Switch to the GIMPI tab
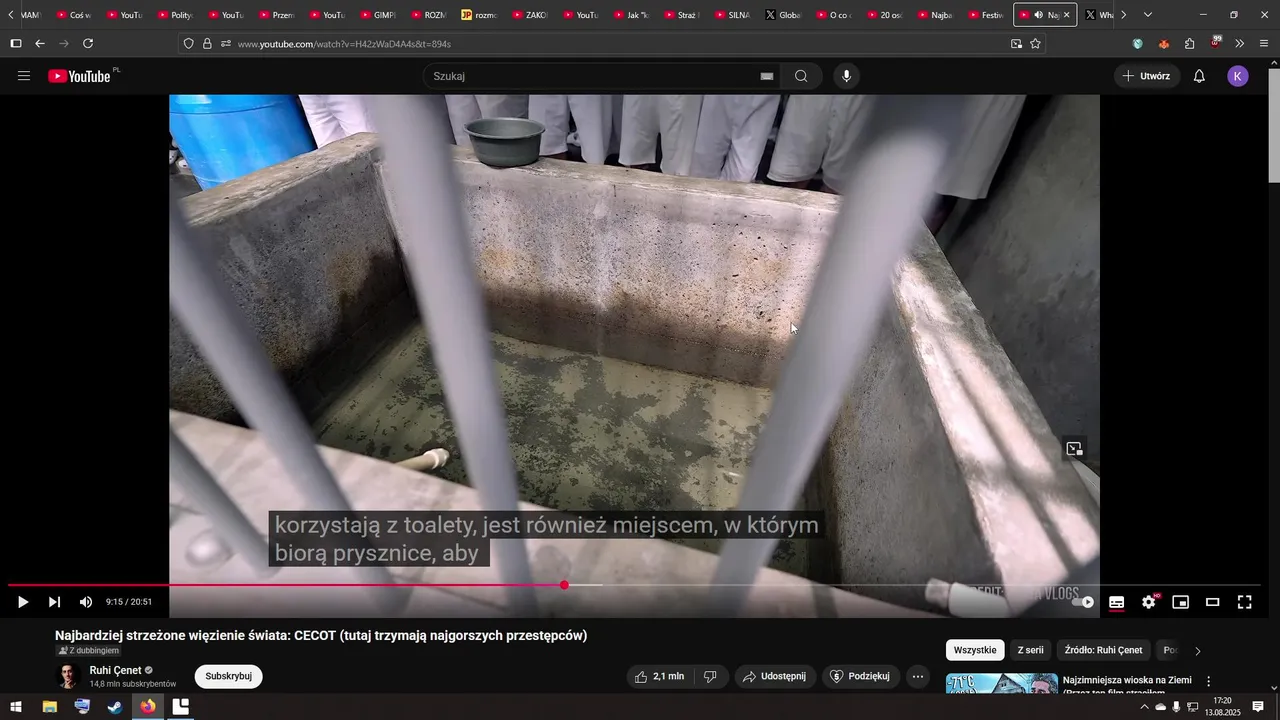1280x720 pixels. (x=379, y=15)
